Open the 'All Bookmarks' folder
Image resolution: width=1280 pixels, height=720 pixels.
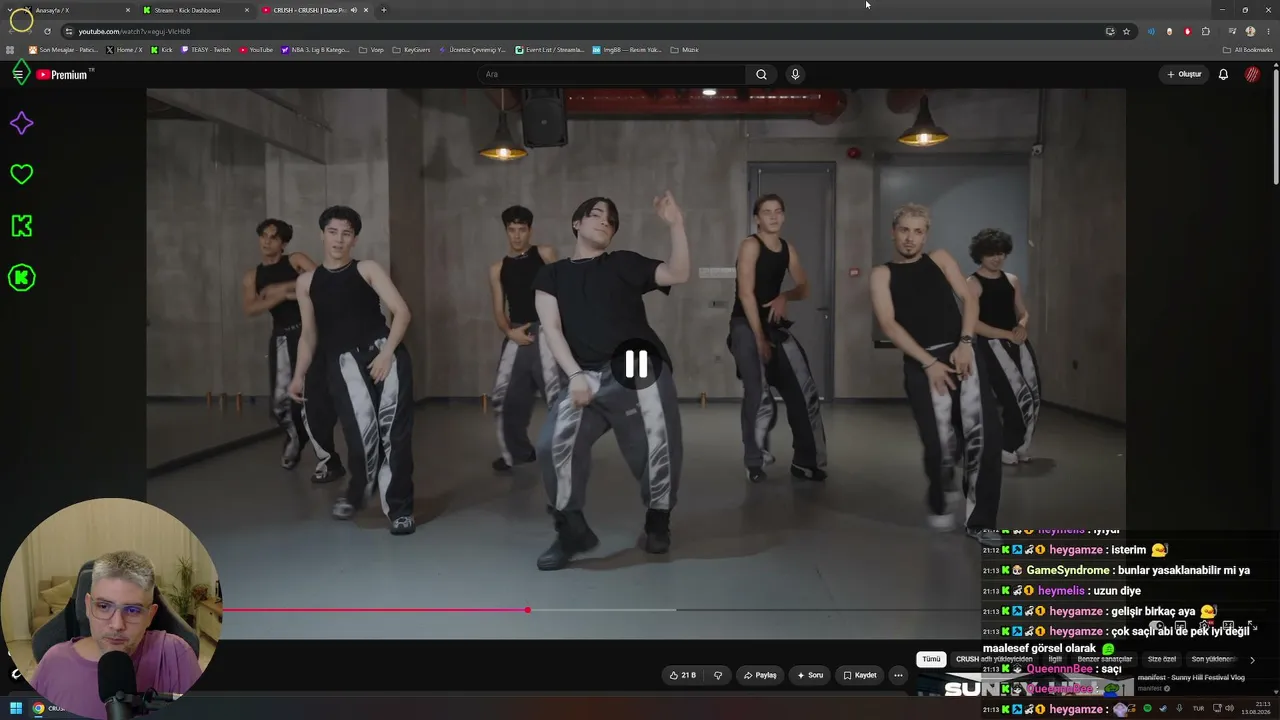(x=1247, y=49)
